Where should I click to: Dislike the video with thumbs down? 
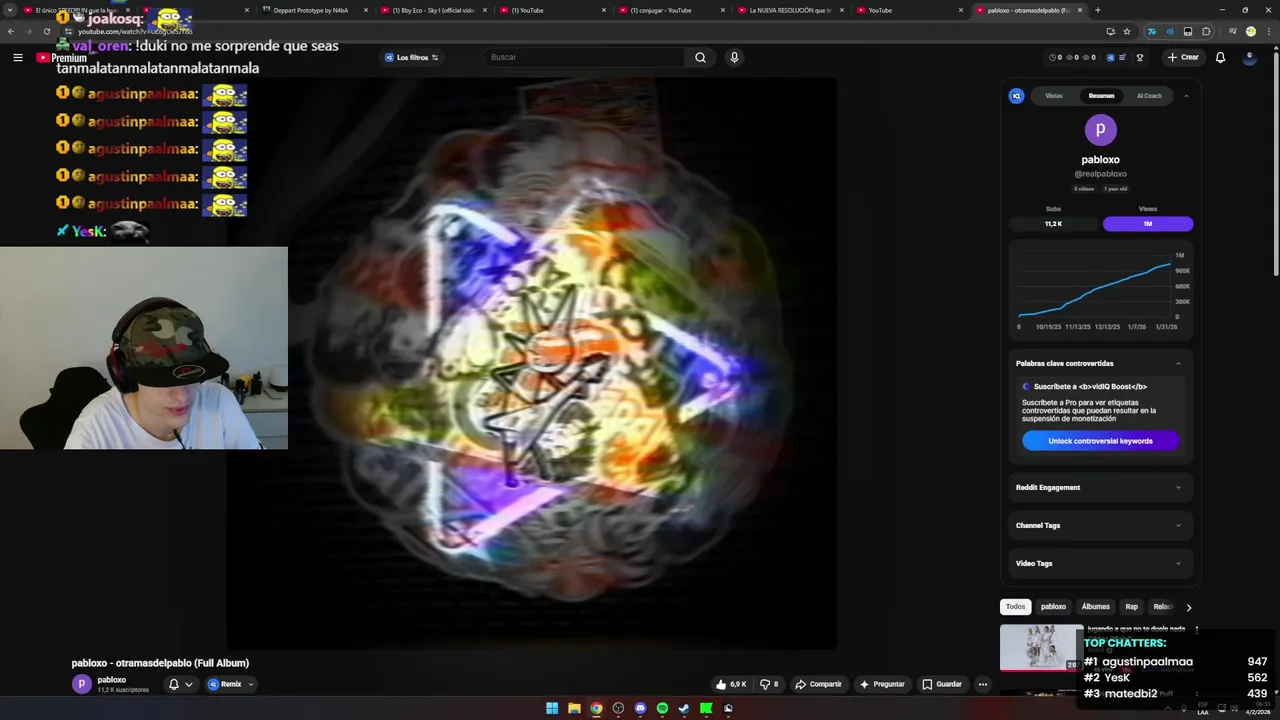coord(768,684)
